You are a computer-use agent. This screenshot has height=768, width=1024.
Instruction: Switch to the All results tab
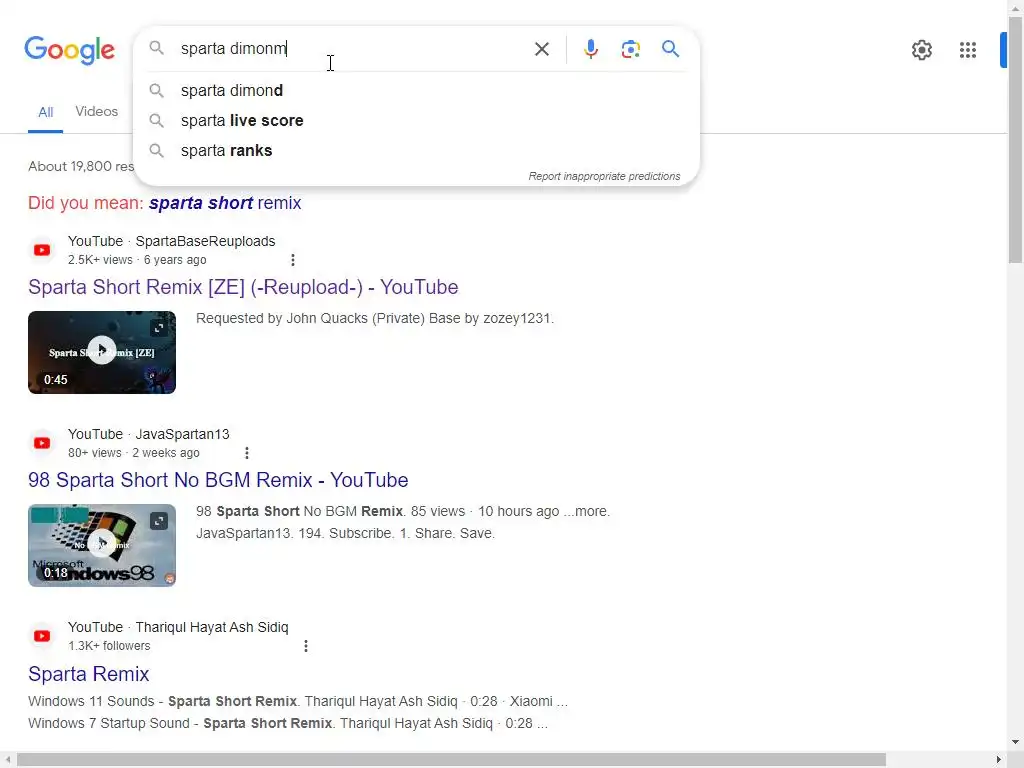[x=45, y=112]
